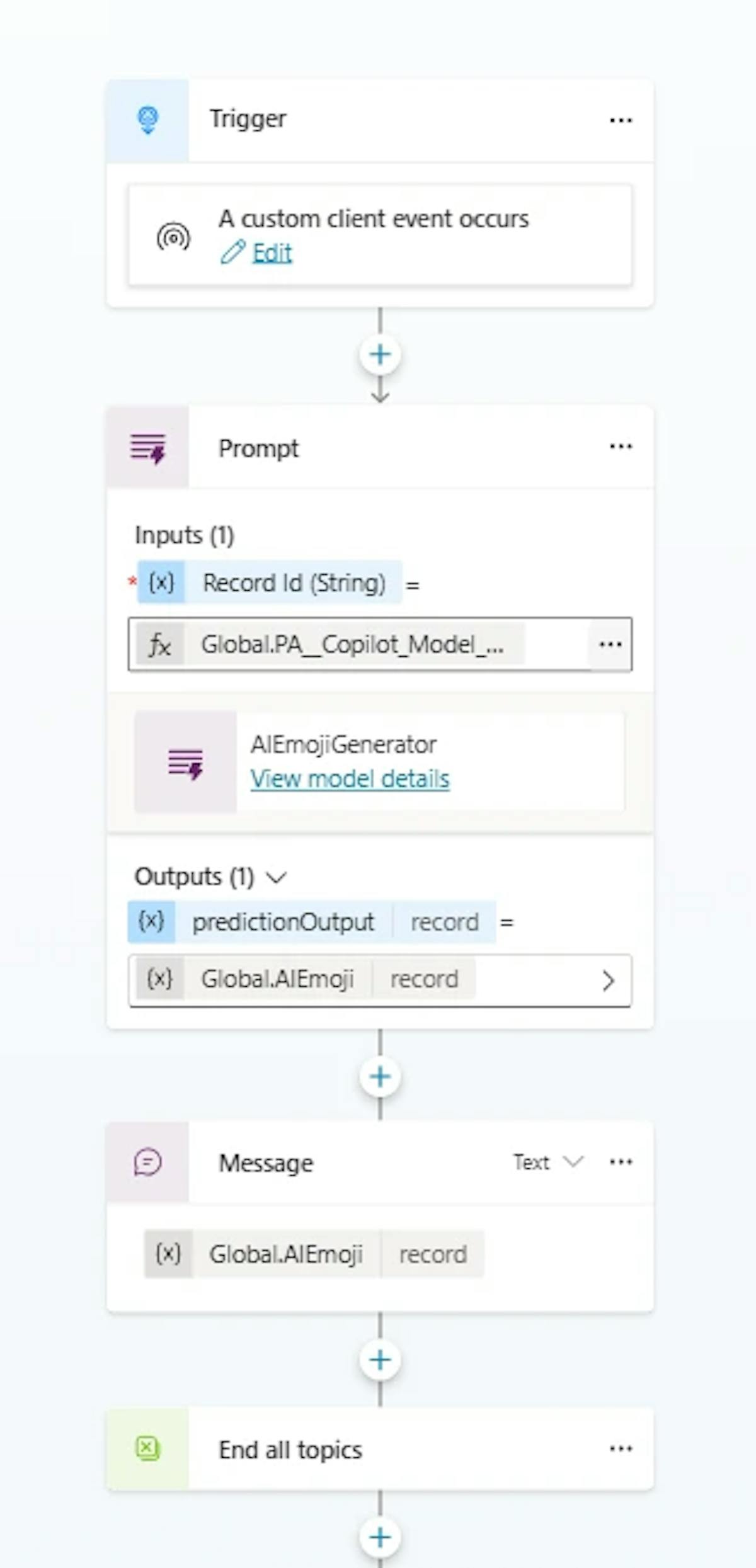Click the Prompt node header icon
Screen dimensions: 756x1568
tap(148, 448)
